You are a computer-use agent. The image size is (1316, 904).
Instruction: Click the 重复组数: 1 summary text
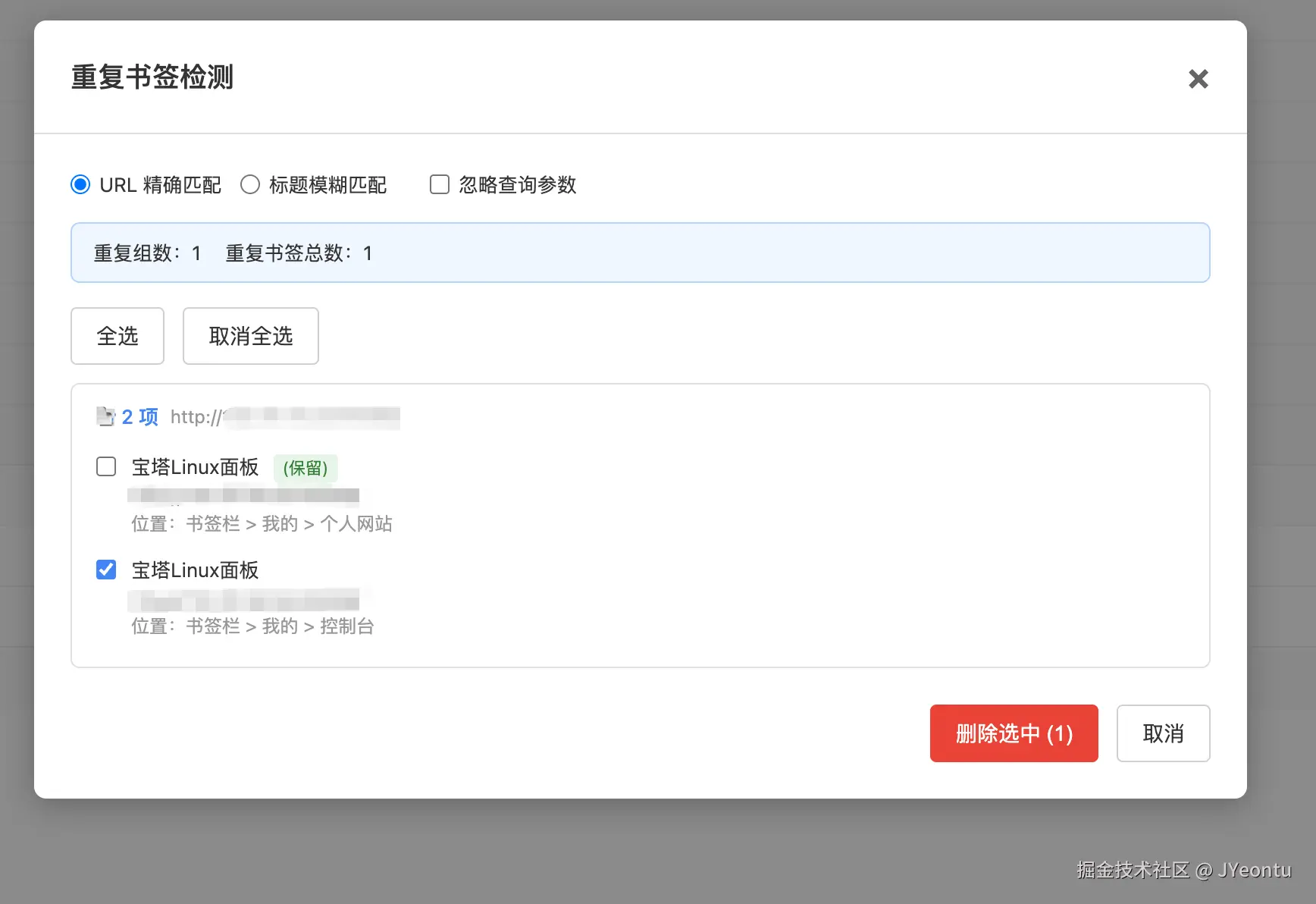pos(147,253)
